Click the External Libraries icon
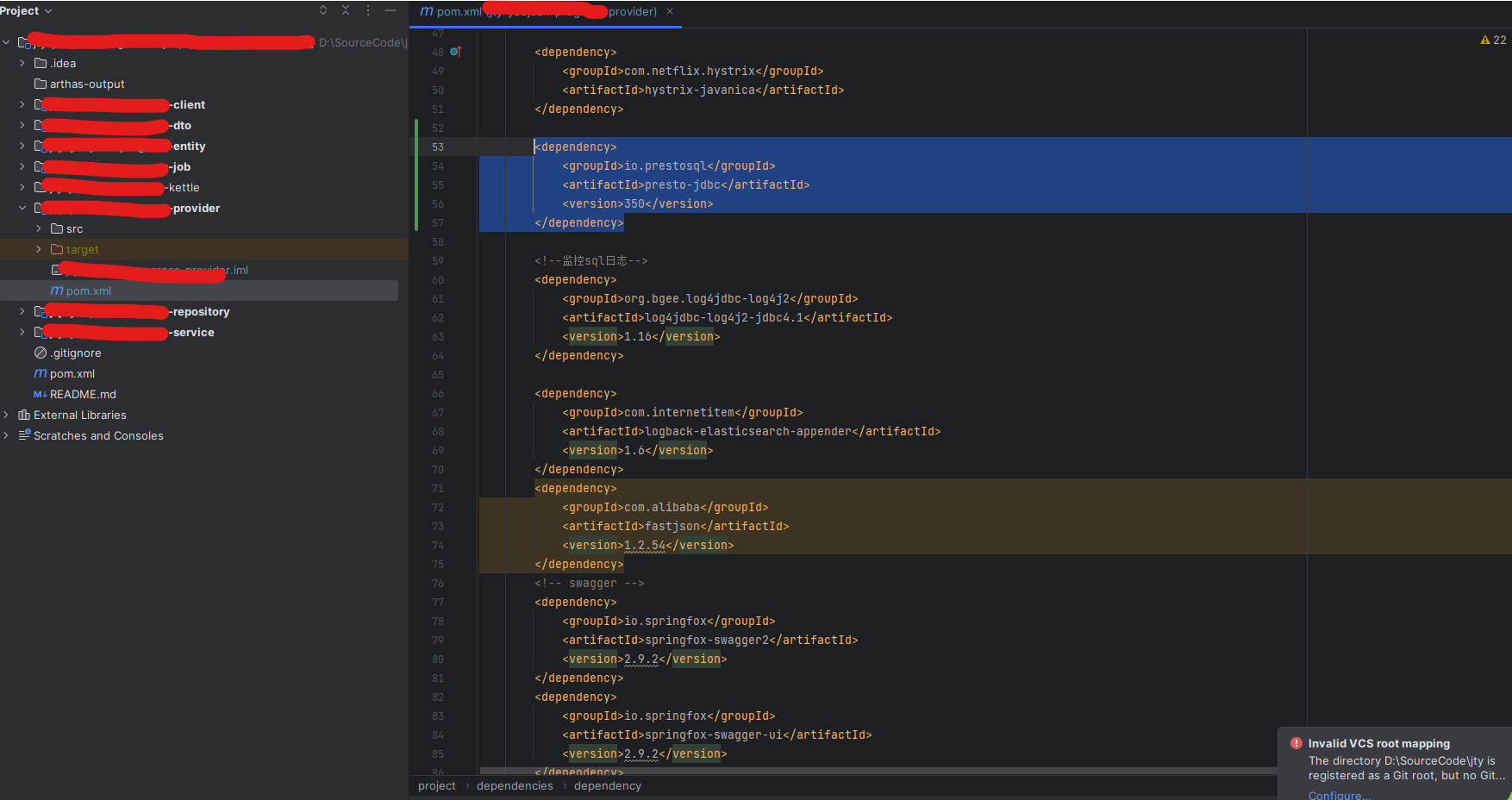Viewport: 1512px width, 800px height. point(24,415)
